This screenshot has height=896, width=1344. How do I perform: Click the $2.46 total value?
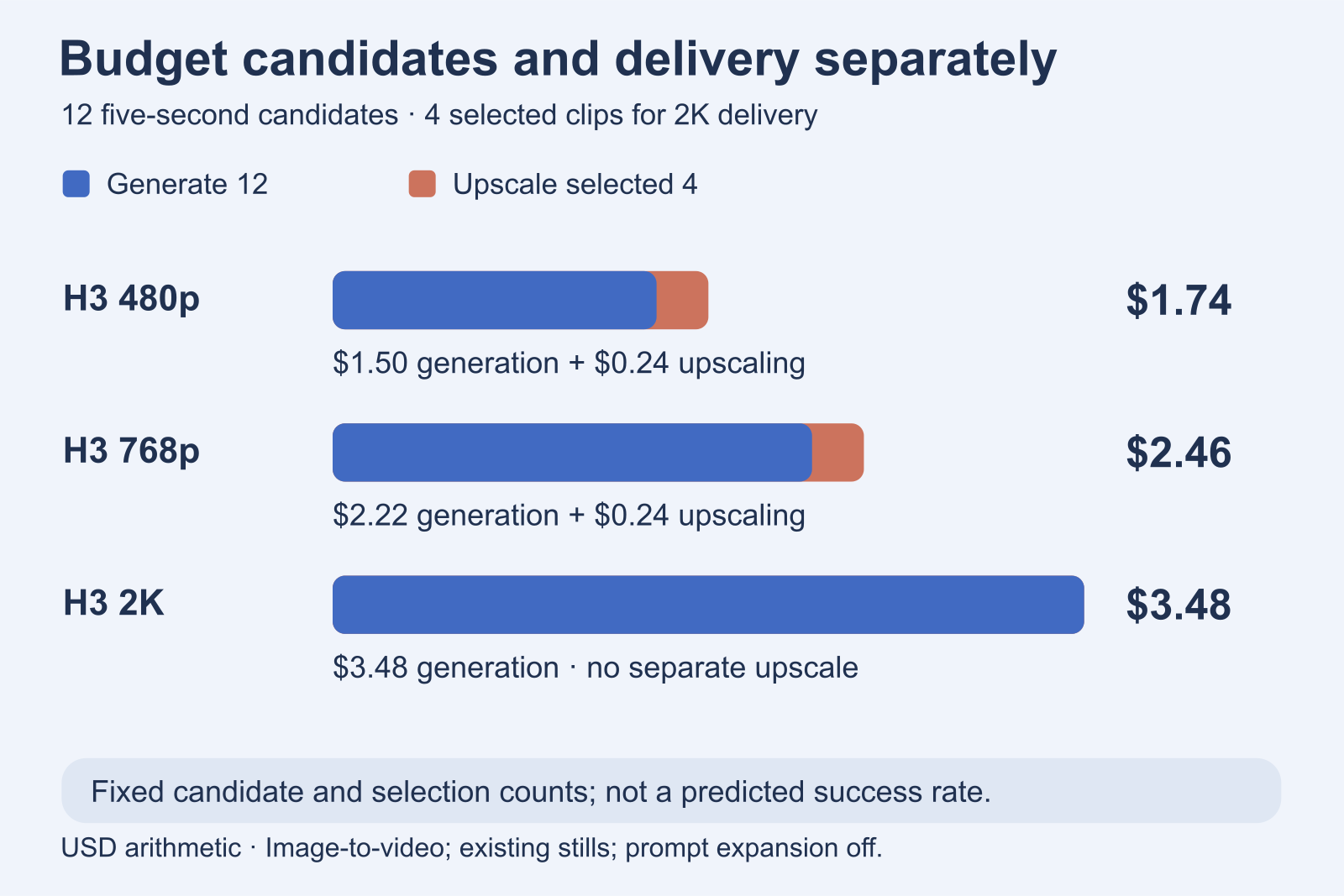coord(1179,453)
